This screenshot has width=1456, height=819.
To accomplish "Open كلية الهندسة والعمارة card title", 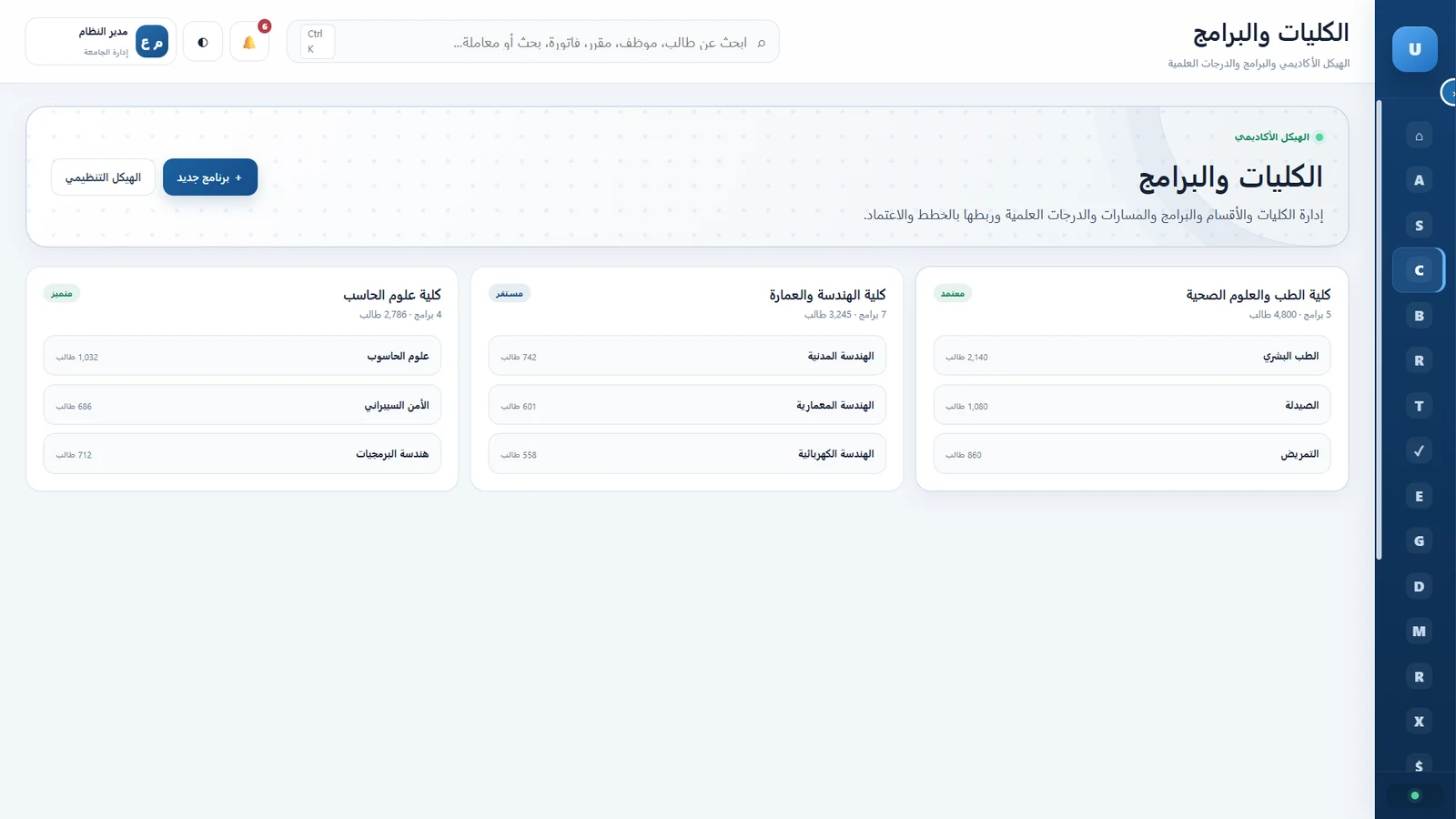I will [827, 295].
